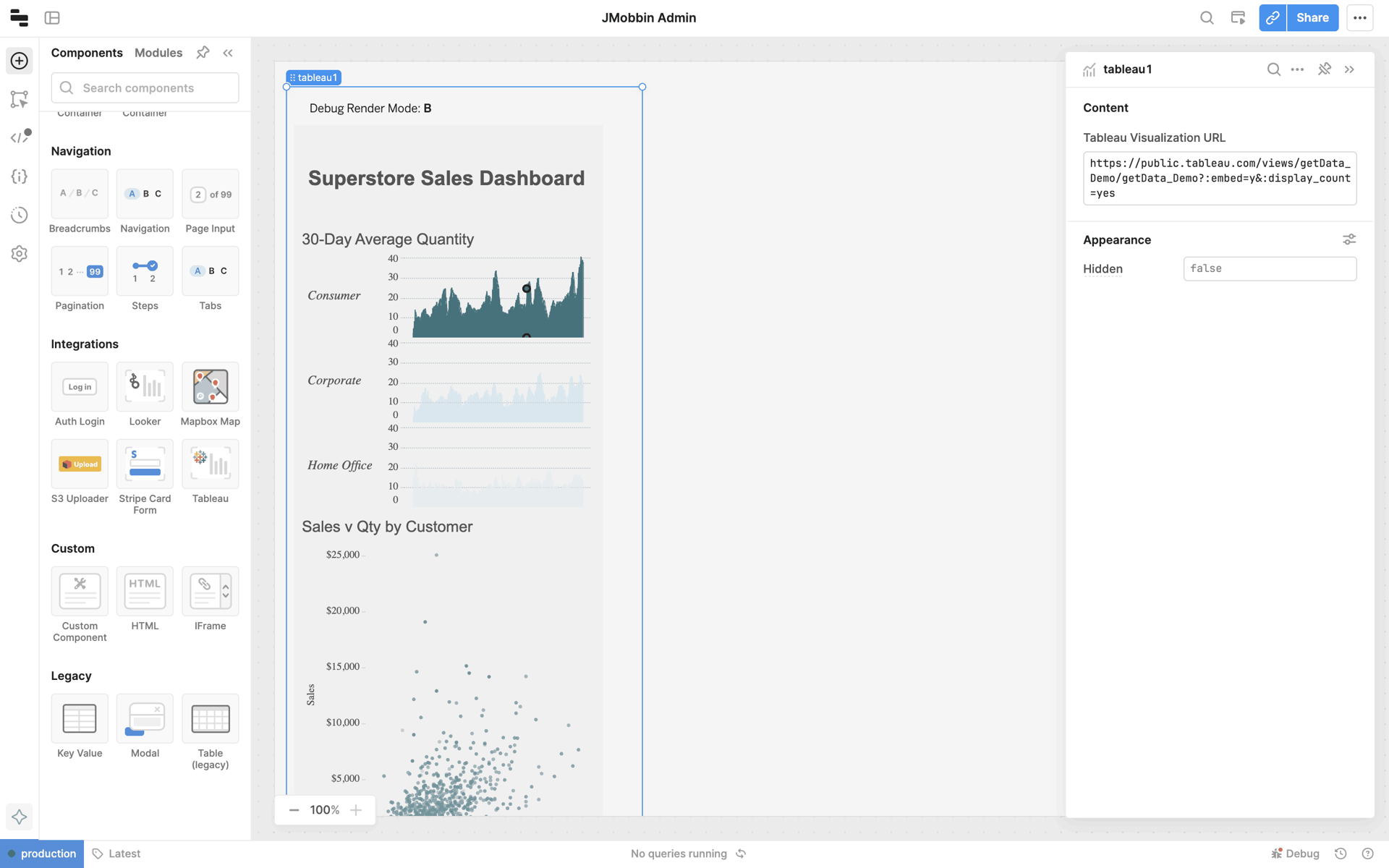Edit the Hidden value field

point(1270,268)
